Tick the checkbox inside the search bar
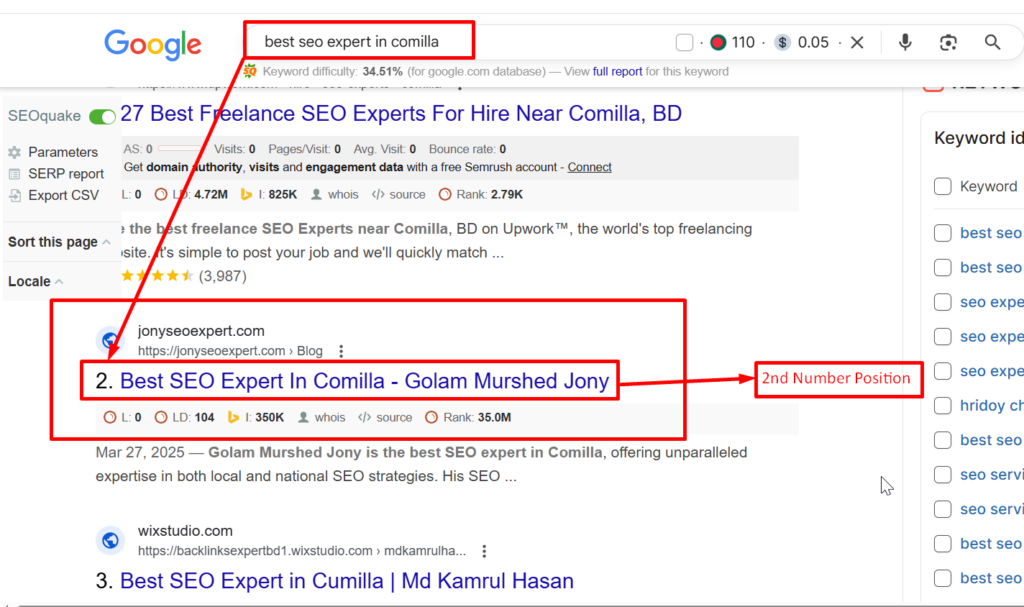Image resolution: width=1024 pixels, height=607 pixels. [684, 42]
